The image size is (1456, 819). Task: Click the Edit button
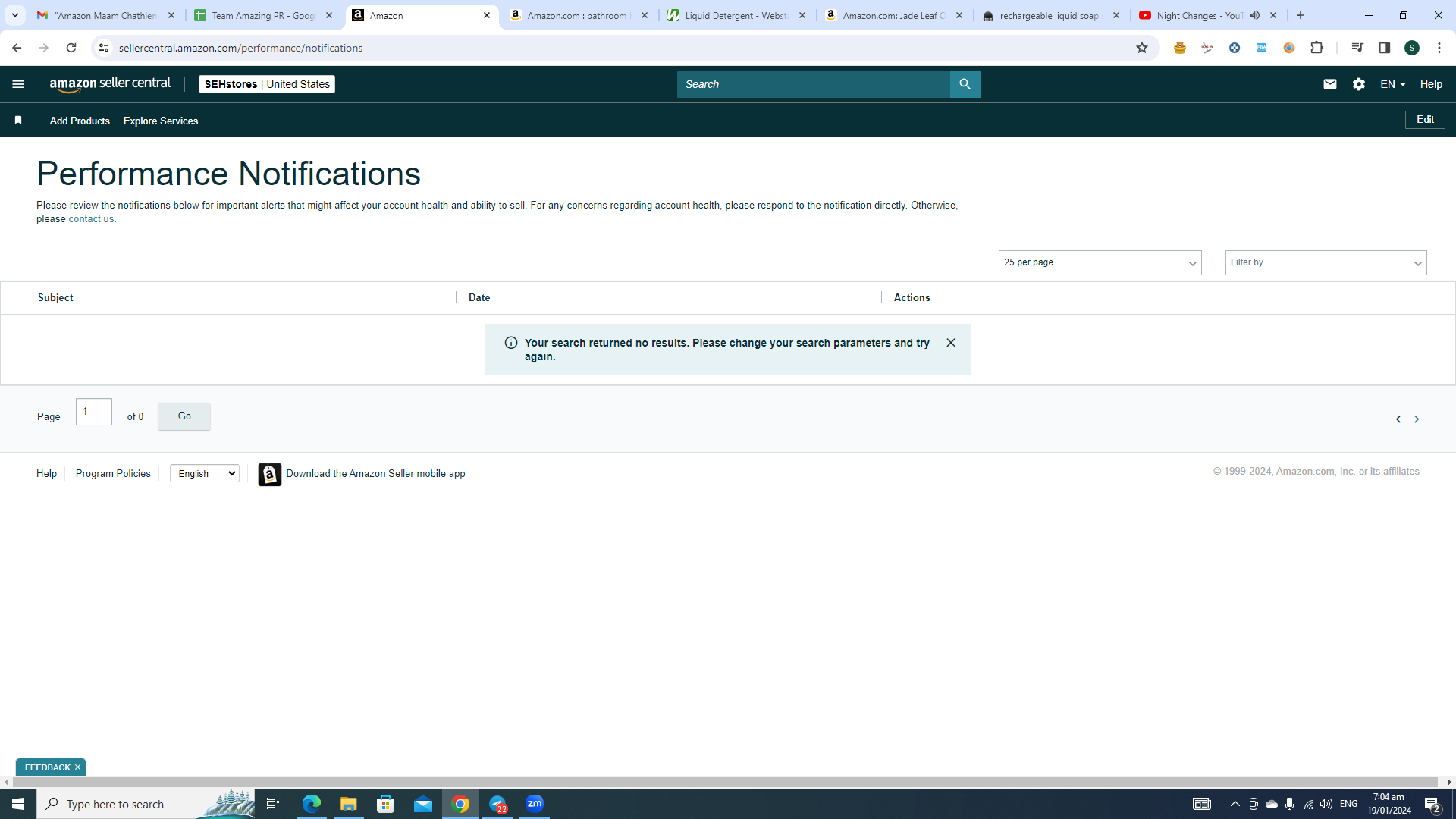(x=1425, y=120)
